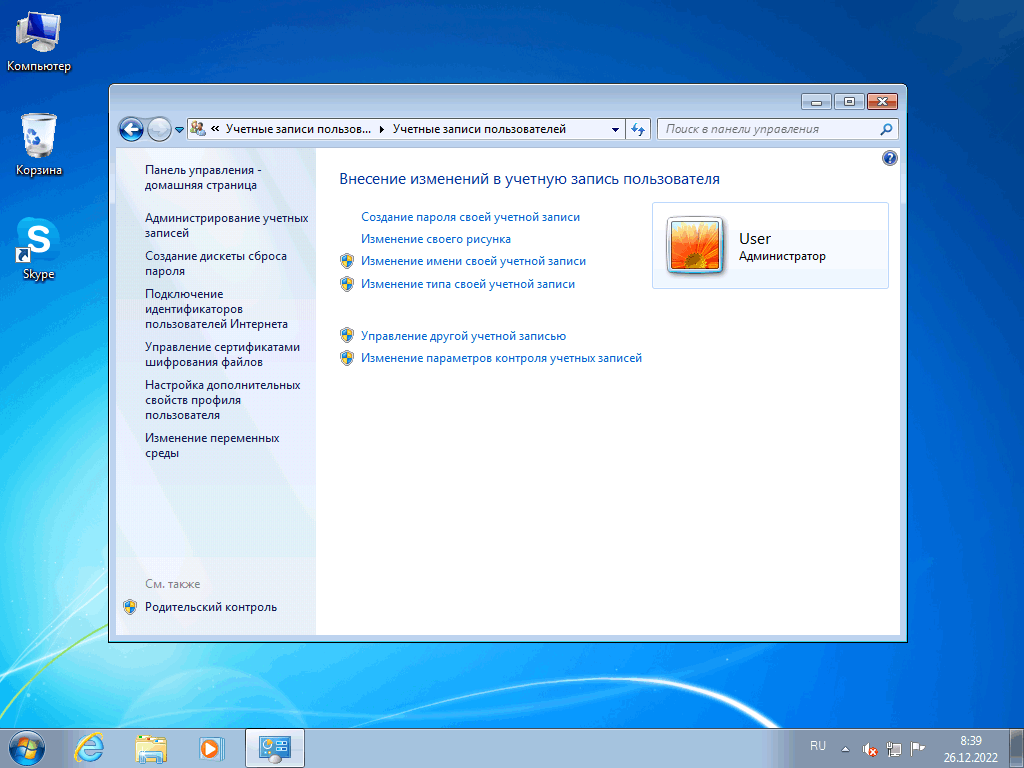The width and height of the screenshot is (1024, 768).
Task: Click the network tray icon
Action: tap(893, 749)
